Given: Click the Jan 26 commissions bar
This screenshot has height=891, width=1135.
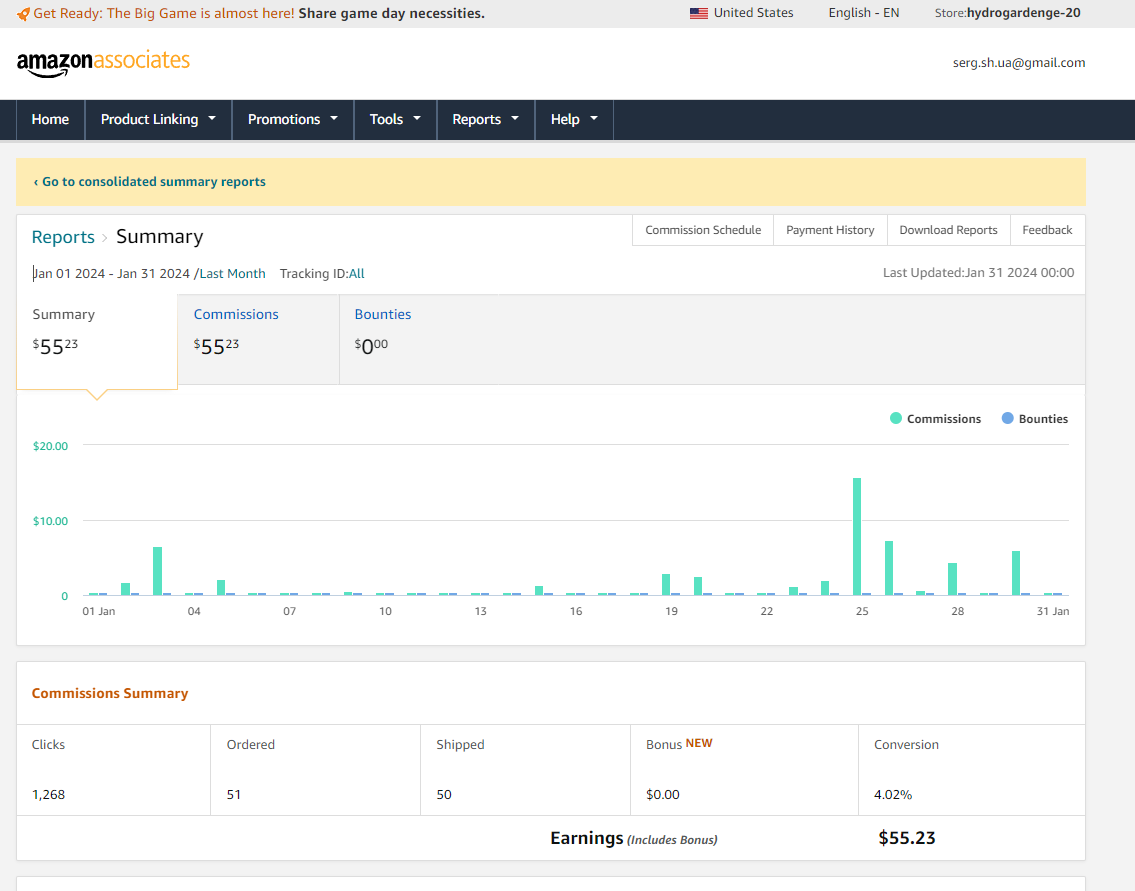Looking at the screenshot, I should (889, 568).
